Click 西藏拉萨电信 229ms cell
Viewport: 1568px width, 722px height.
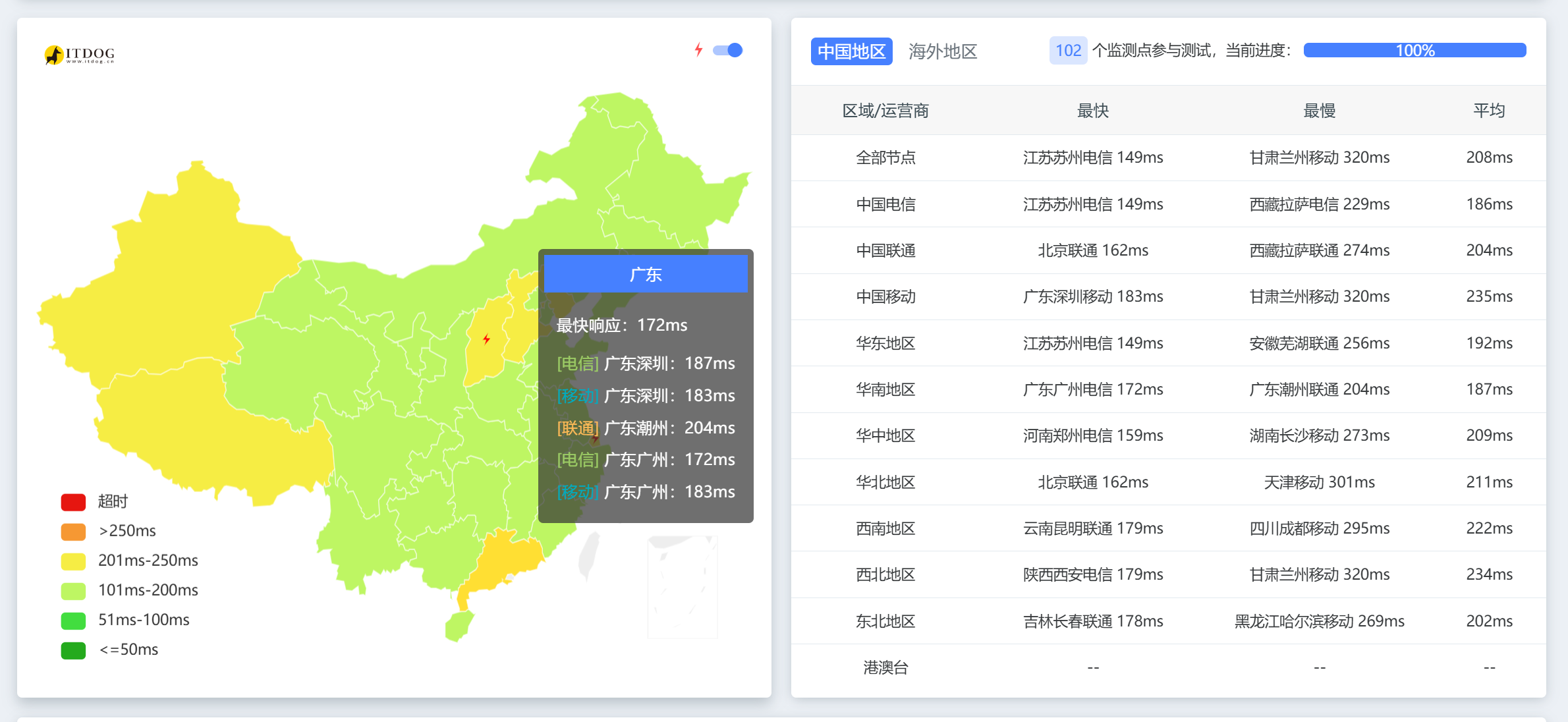pyautogui.click(x=1320, y=204)
